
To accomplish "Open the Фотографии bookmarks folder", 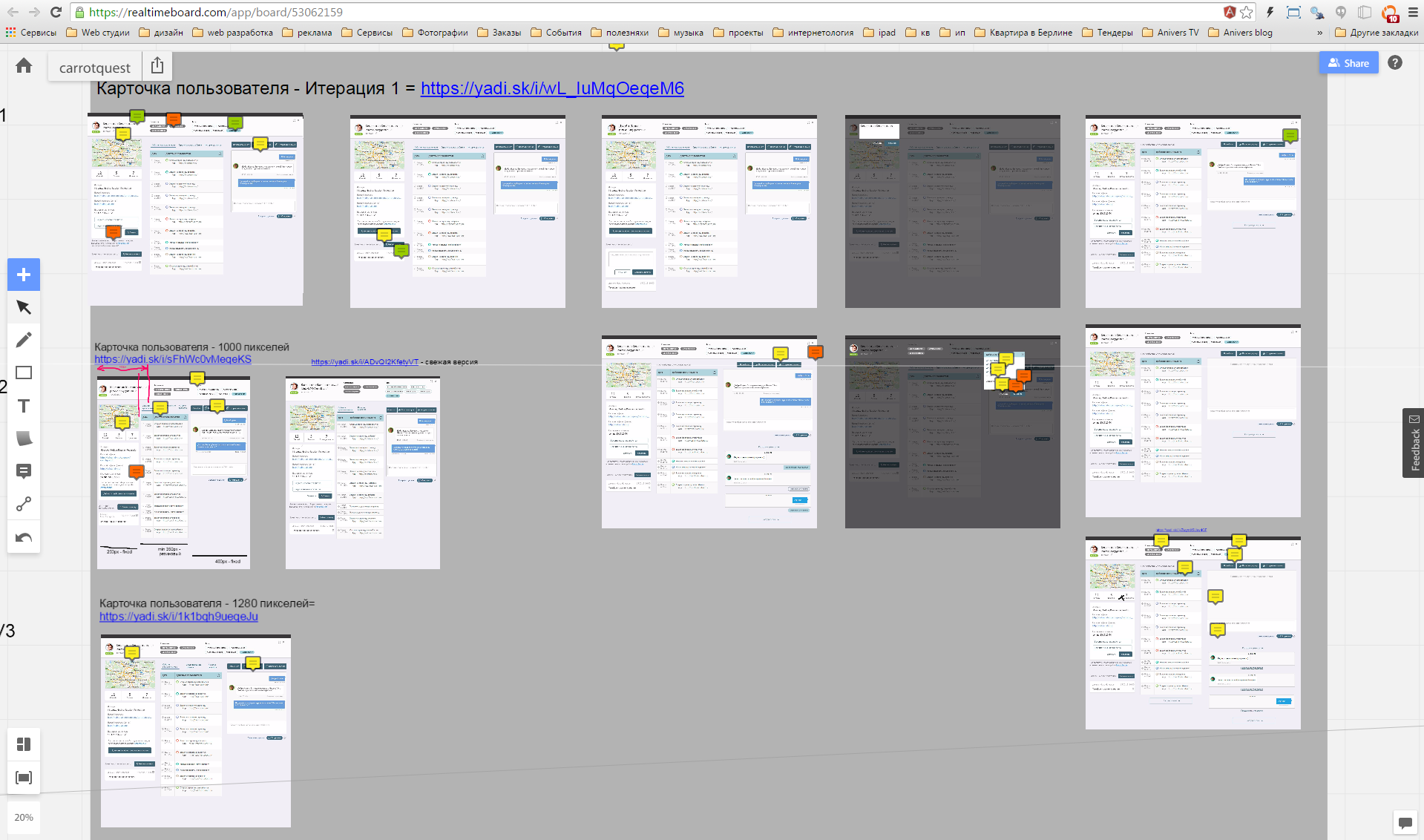I will [x=435, y=33].
